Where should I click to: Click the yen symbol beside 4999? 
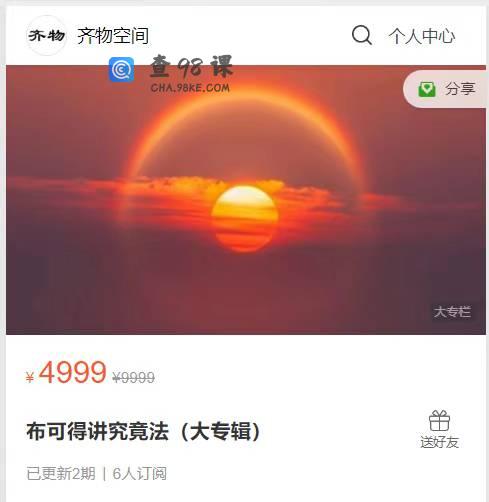pyautogui.click(x=30, y=377)
